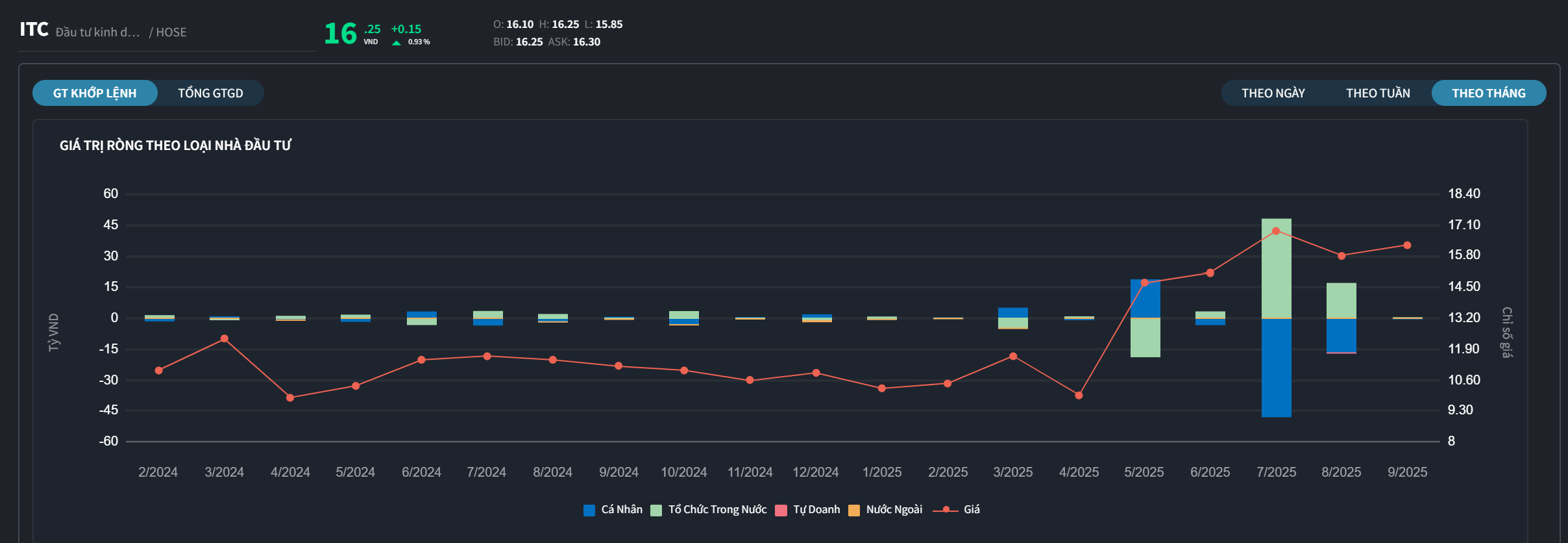Click the ITC ticker symbol

(34, 29)
